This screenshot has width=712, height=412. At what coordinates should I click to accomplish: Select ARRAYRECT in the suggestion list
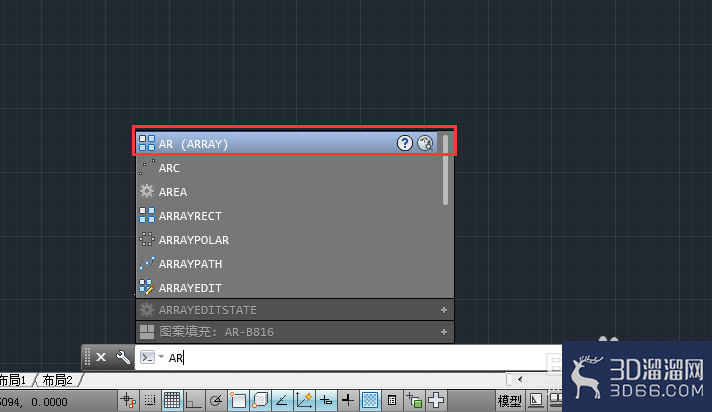click(287, 216)
